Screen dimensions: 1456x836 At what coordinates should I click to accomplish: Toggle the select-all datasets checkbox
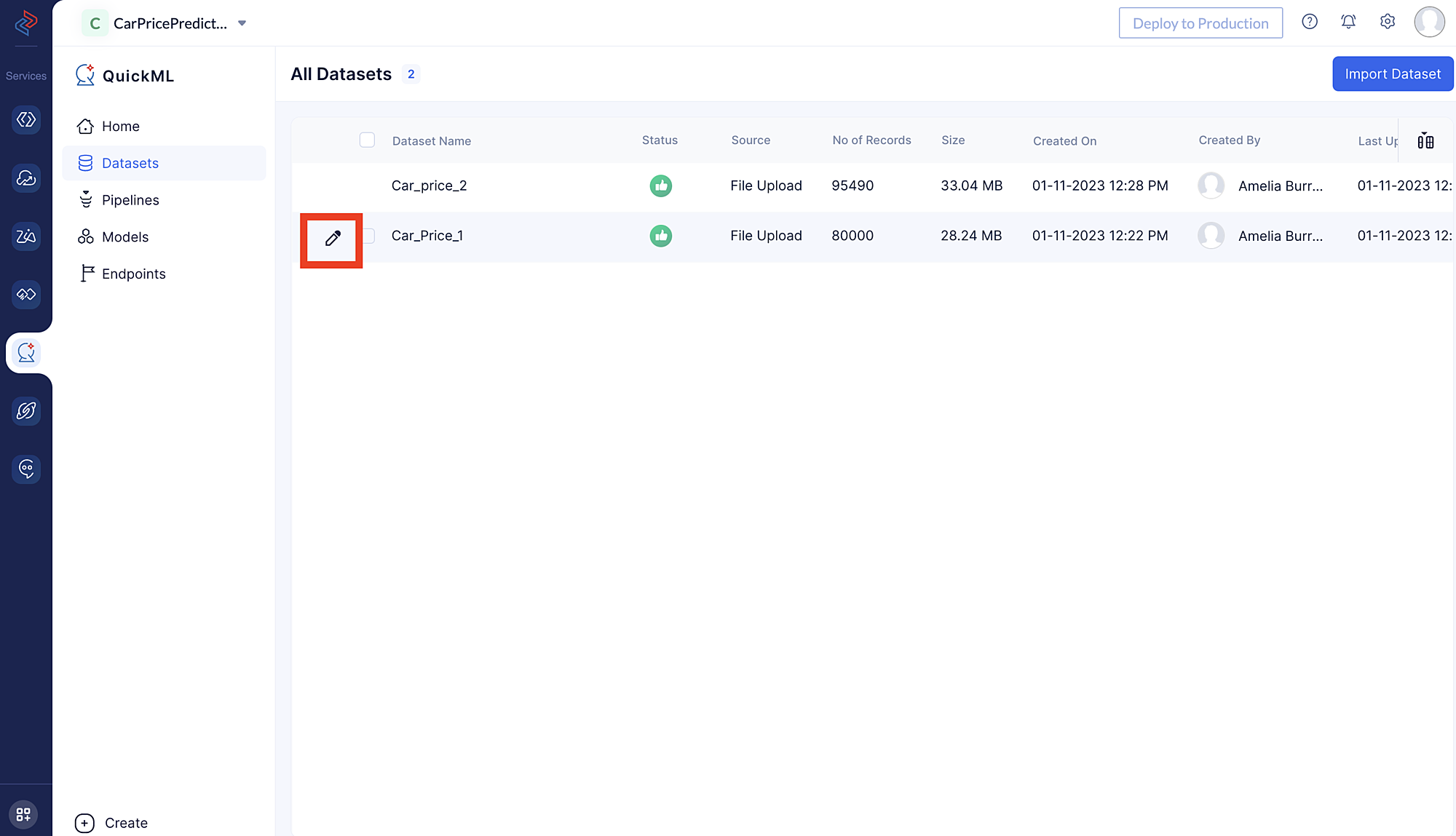coord(367,140)
